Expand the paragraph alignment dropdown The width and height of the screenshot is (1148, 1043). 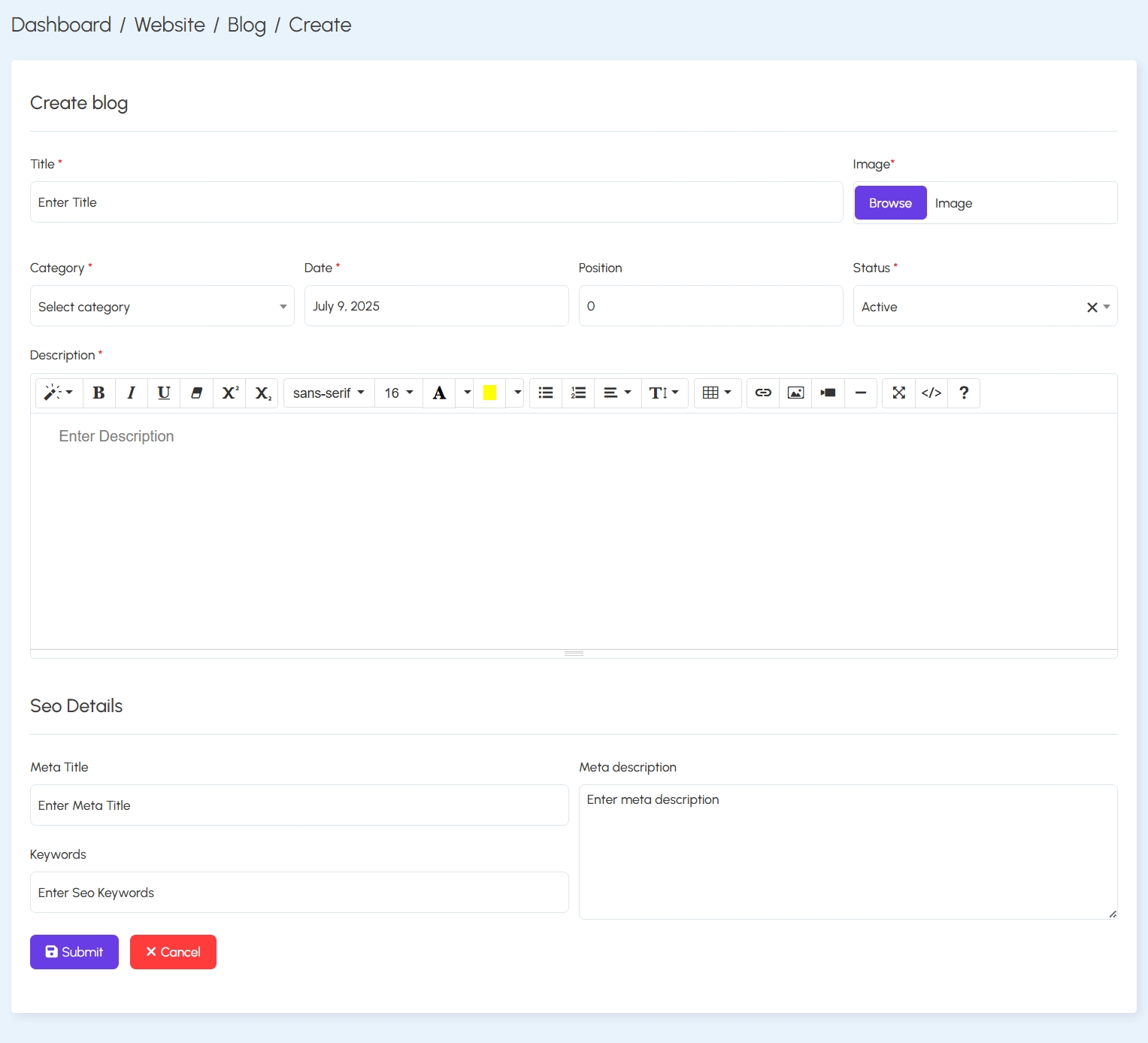617,393
